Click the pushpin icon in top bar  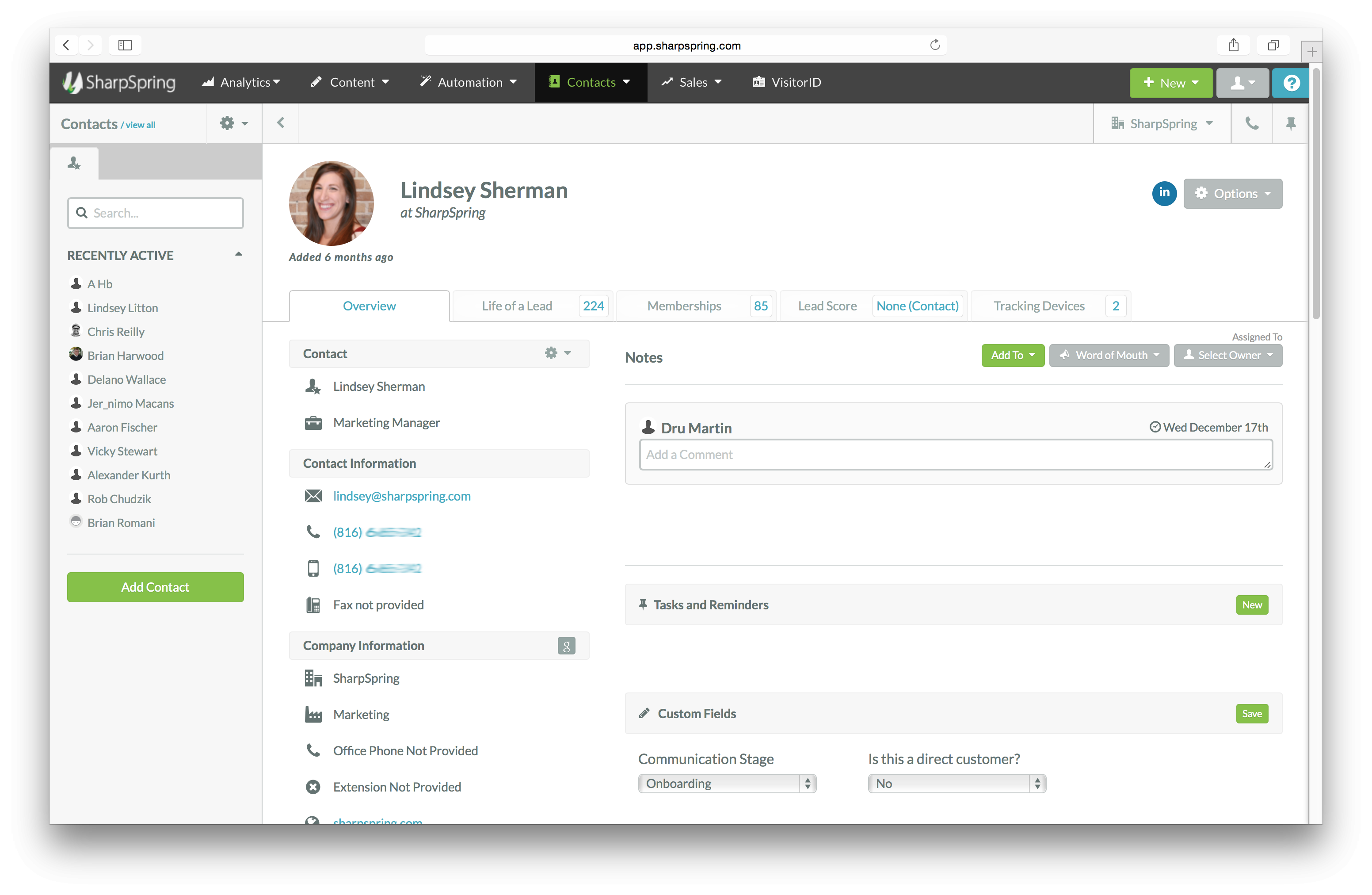(1291, 123)
